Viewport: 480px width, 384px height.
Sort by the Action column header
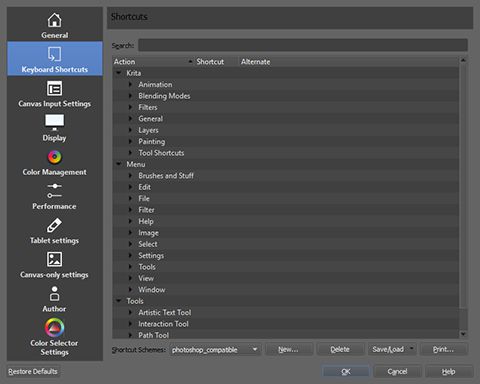click(x=153, y=62)
